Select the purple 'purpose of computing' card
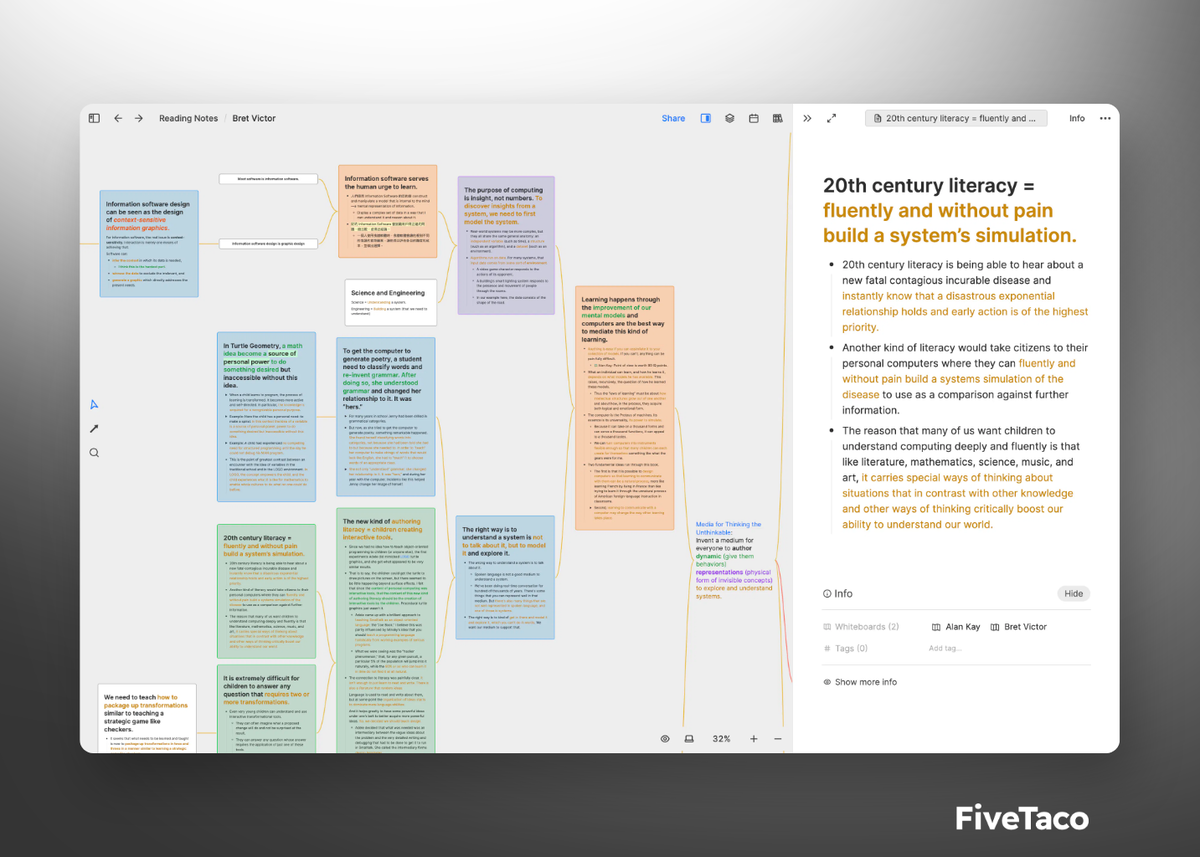The image size is (1200, 857). tap(506, 245)
